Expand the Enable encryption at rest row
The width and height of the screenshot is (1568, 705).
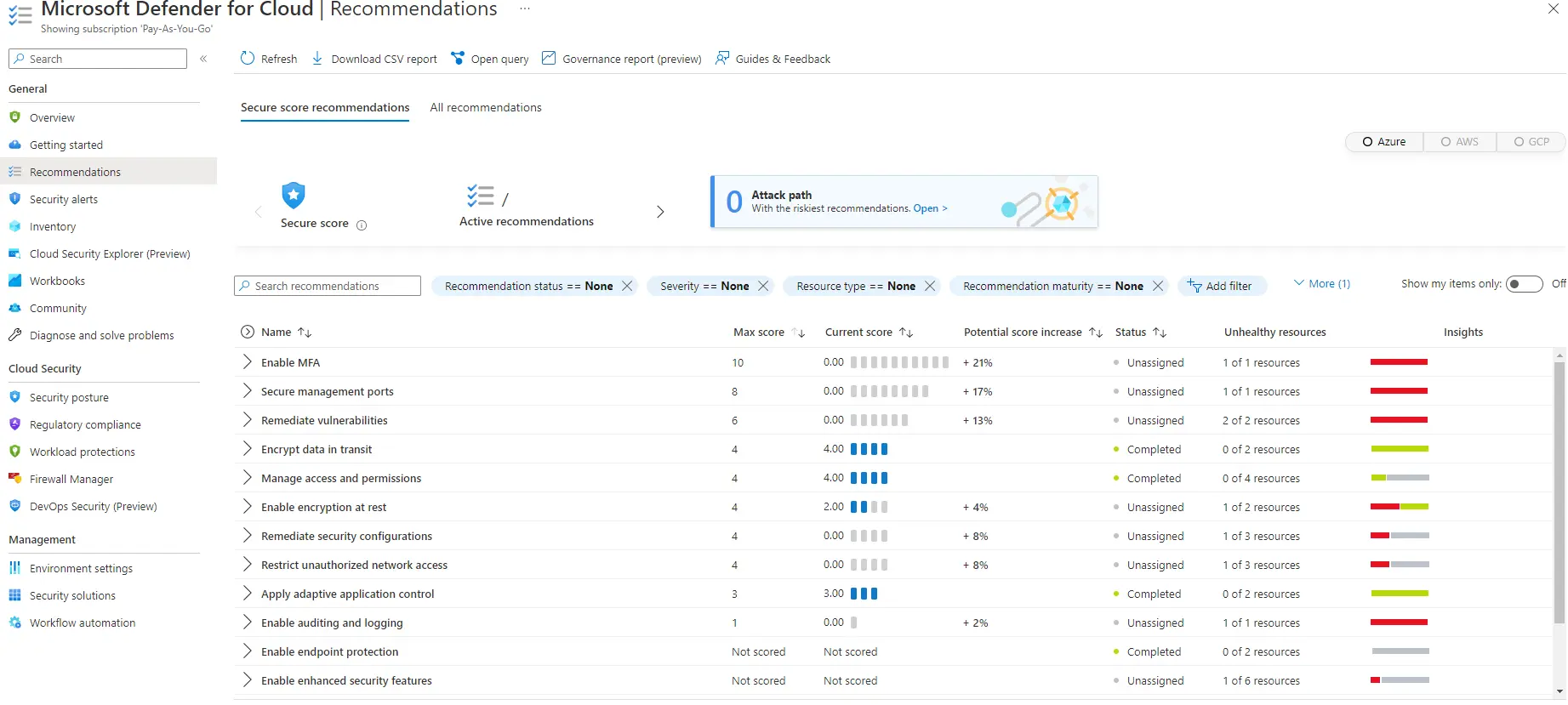[247, 506]
